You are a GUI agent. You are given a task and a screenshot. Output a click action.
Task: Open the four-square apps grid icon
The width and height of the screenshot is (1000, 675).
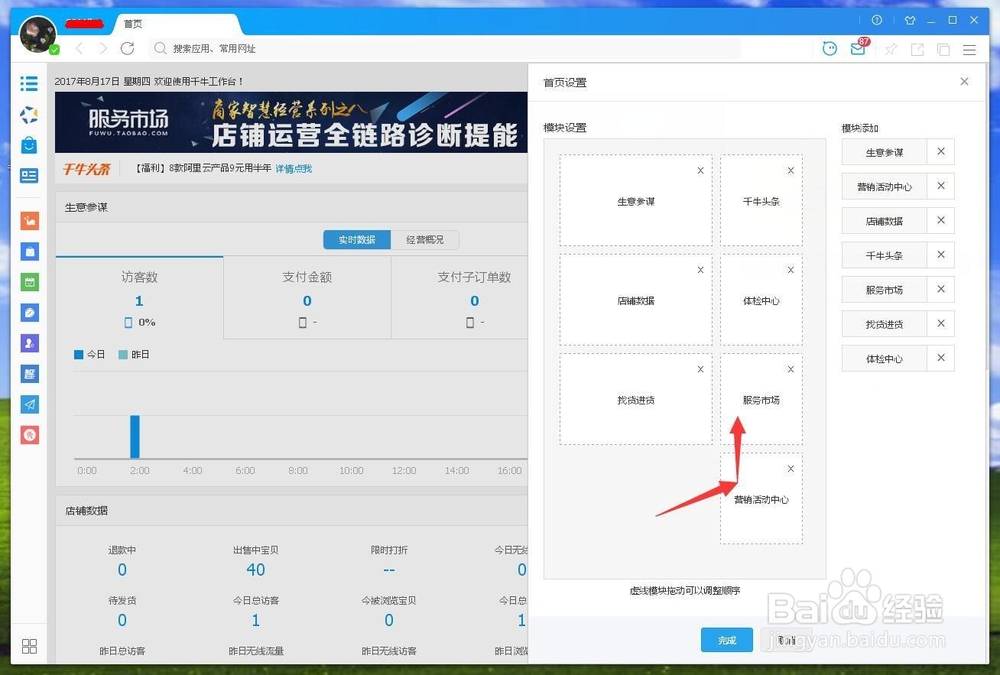click(x=29, y=646)
